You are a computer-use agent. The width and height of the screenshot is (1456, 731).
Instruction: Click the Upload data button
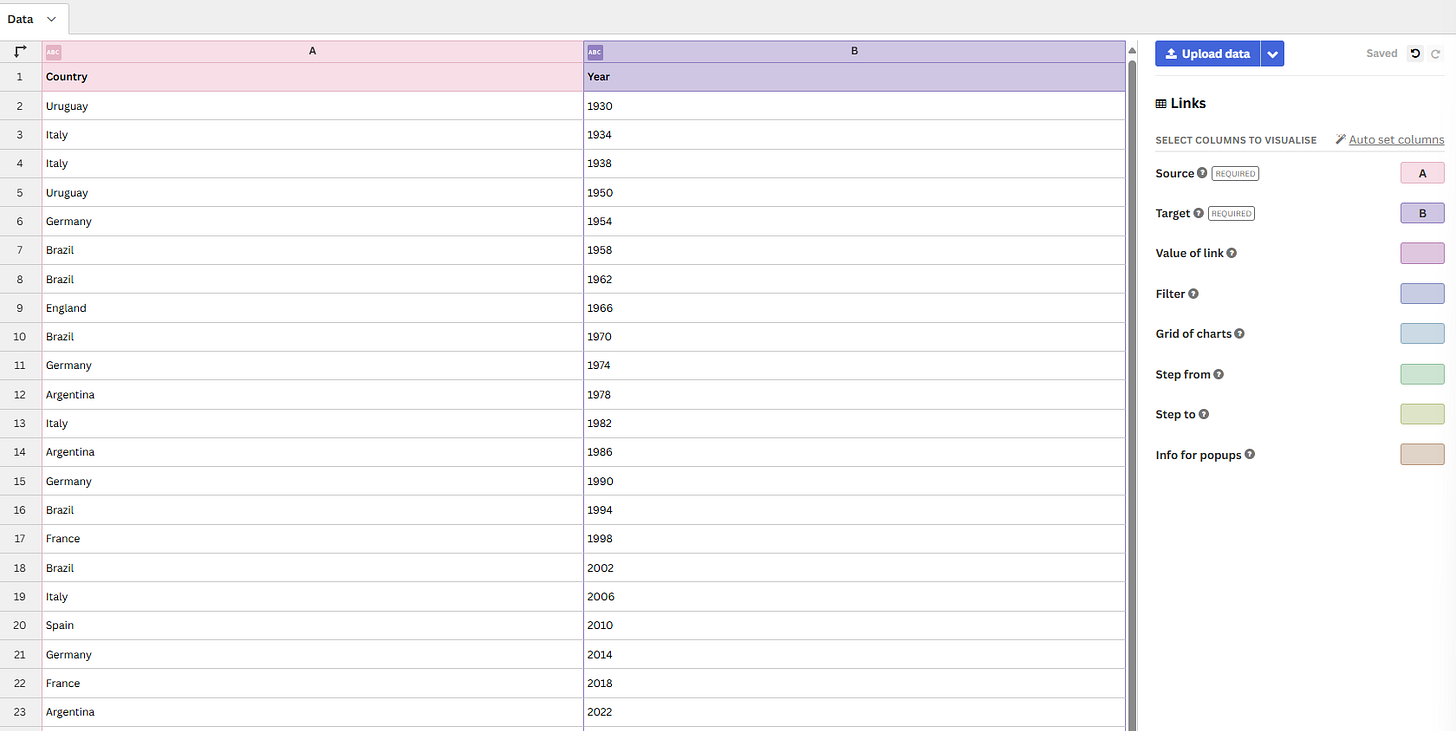pos(1207,54)
